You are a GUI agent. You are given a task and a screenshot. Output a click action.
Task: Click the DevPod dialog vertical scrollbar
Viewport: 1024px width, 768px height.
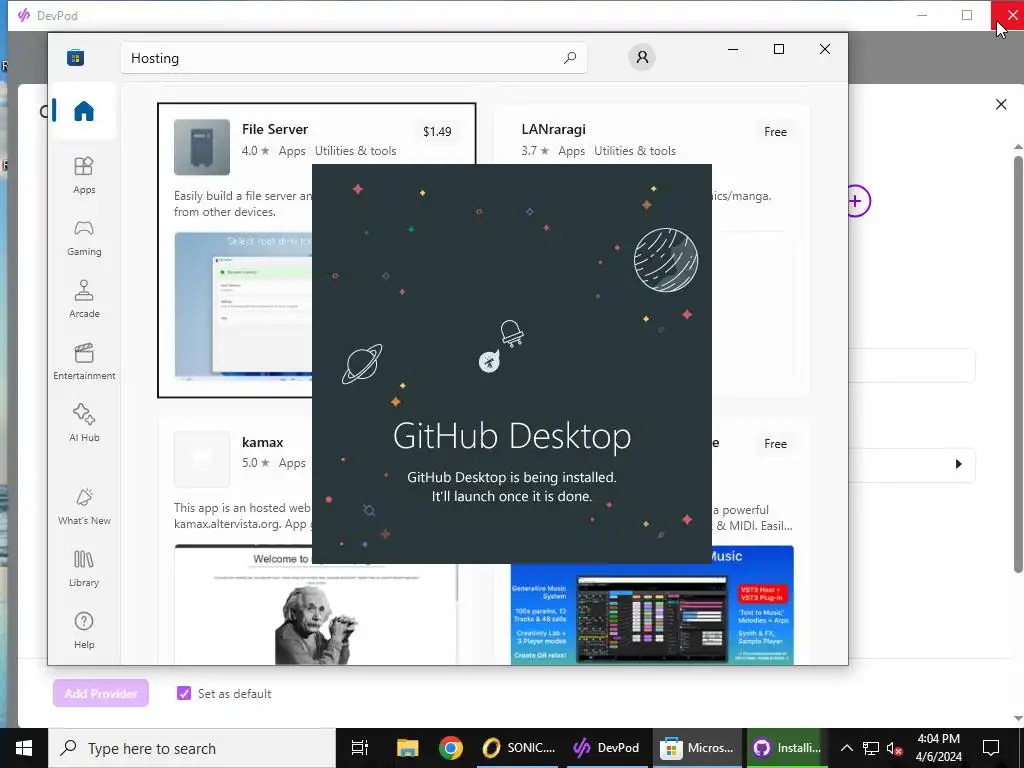[1017, 364]
